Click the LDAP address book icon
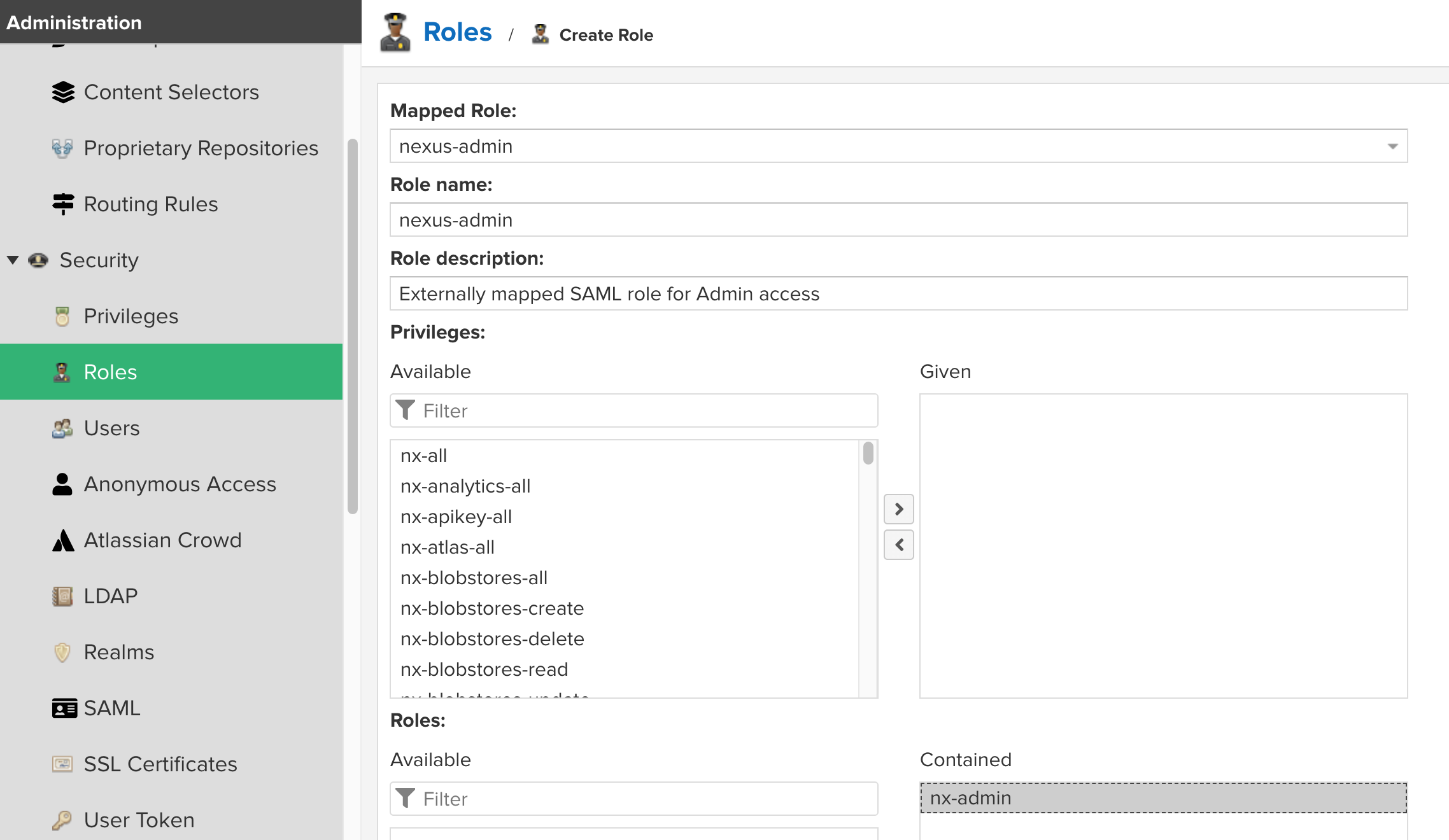This screenshot has height=840, width=1449. click(x=62, y=596)
